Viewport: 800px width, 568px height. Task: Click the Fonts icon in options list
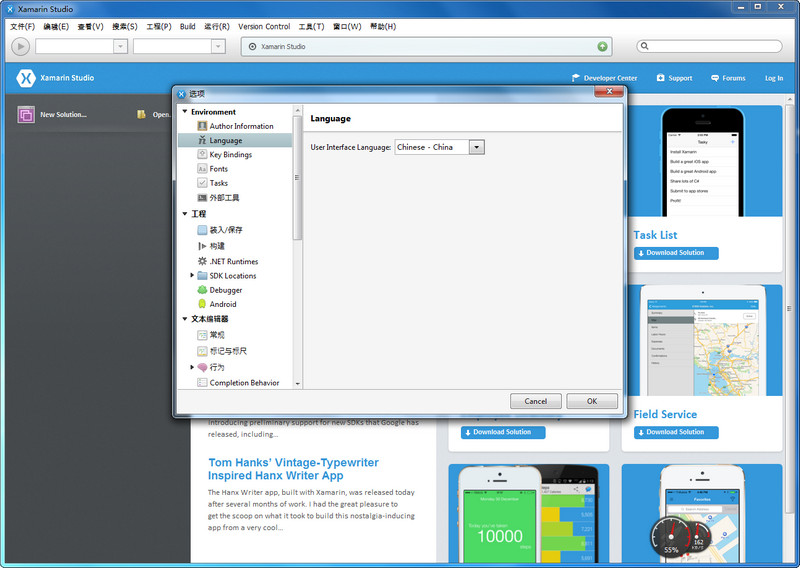click(x=202, y=169)
